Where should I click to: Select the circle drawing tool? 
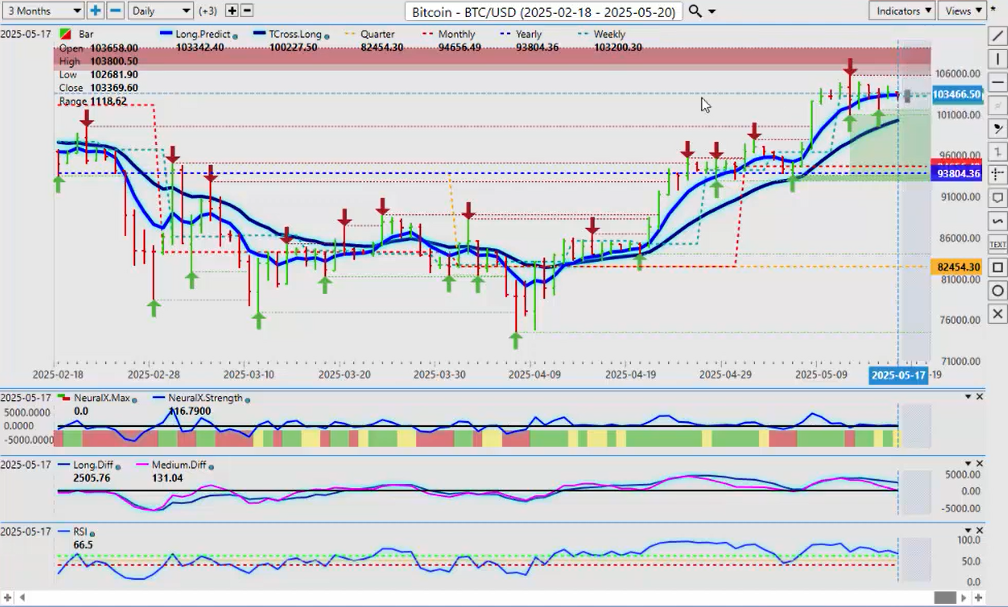point(997,290)
